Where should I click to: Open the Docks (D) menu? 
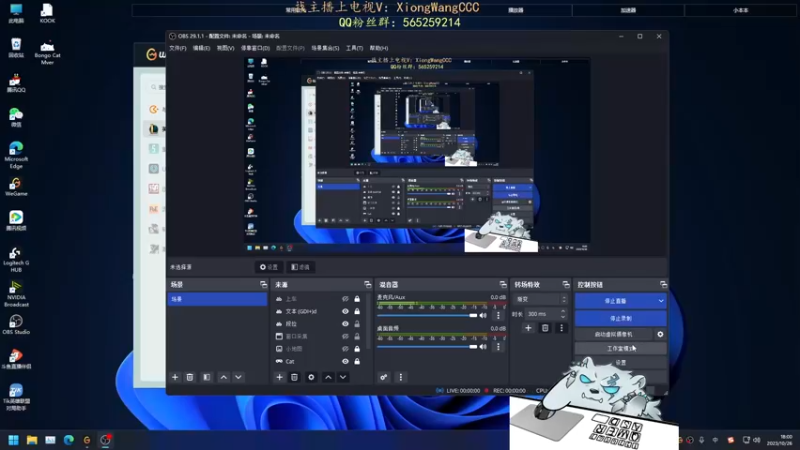pos(255,48)
